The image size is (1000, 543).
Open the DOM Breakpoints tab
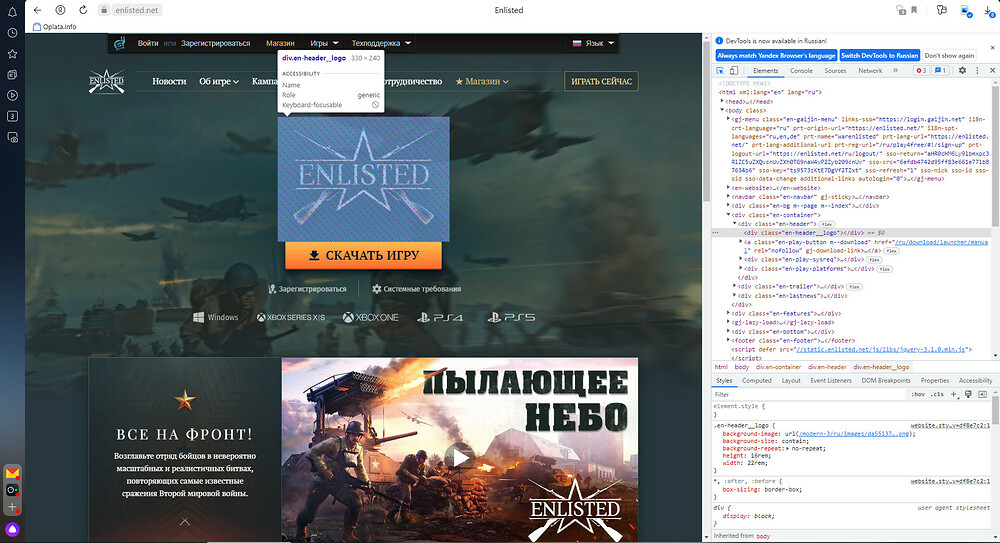click(x=886, y=380)
